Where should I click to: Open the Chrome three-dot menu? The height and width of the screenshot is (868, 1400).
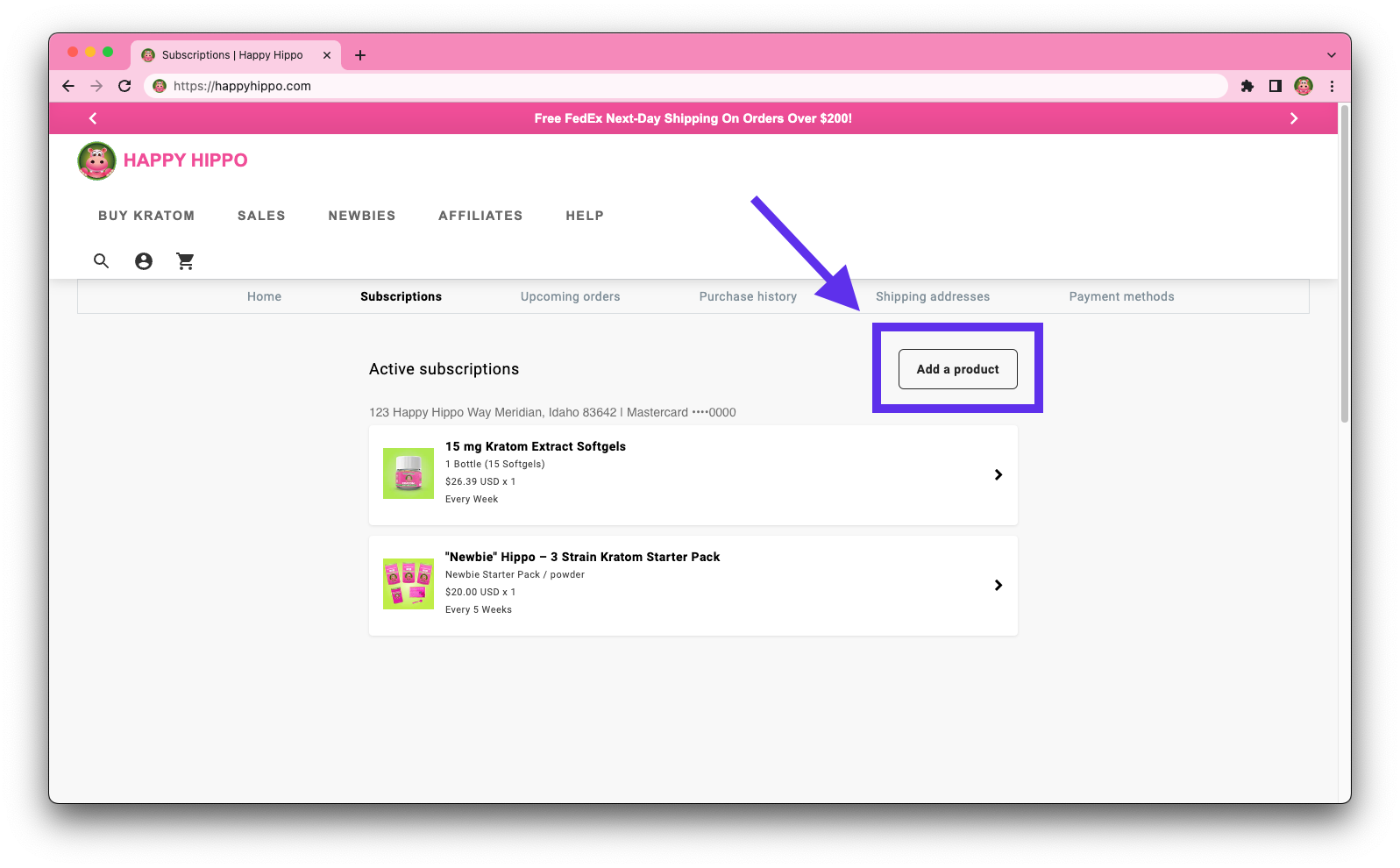1332,86
